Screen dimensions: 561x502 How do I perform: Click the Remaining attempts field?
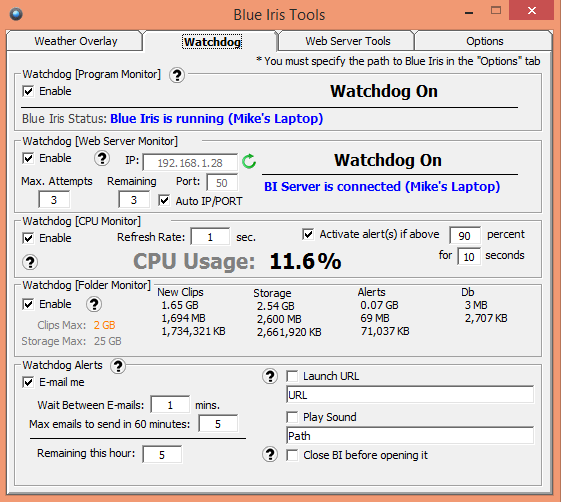134,200
